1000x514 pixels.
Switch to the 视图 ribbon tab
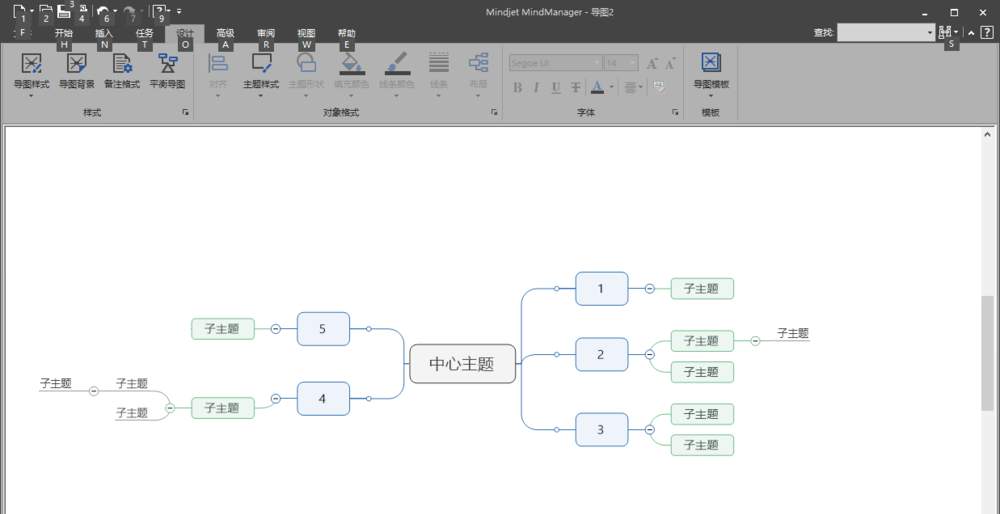click(306, 33)
